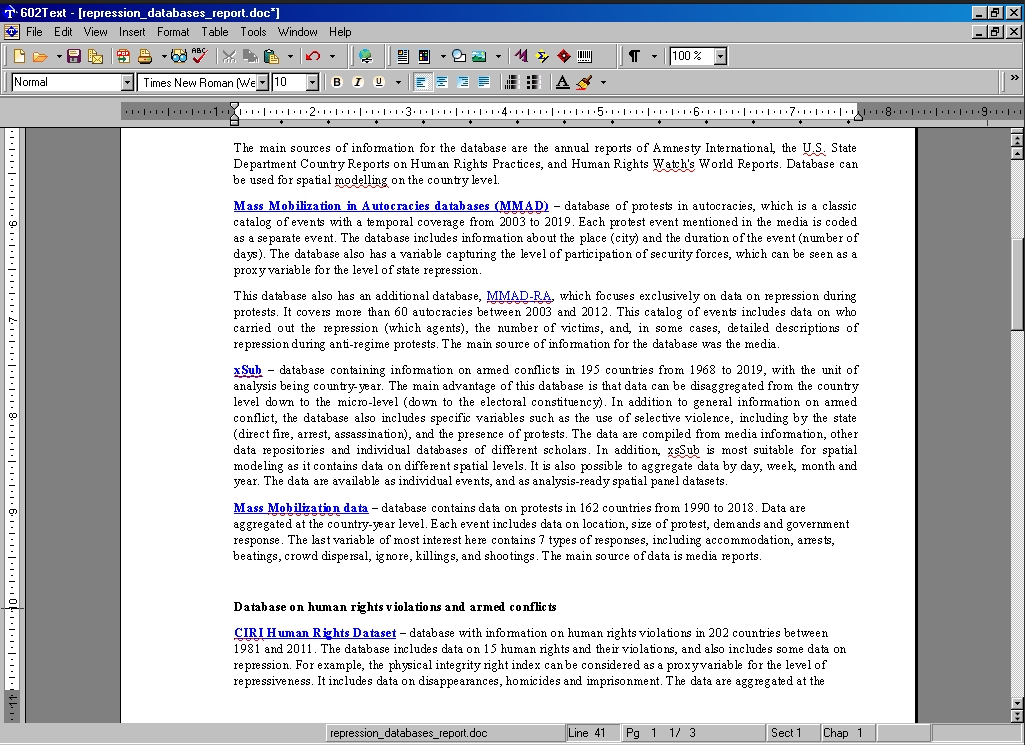Center-align the paragraph text
This screenshot has width=1025, height=745.
pos(442,82)
